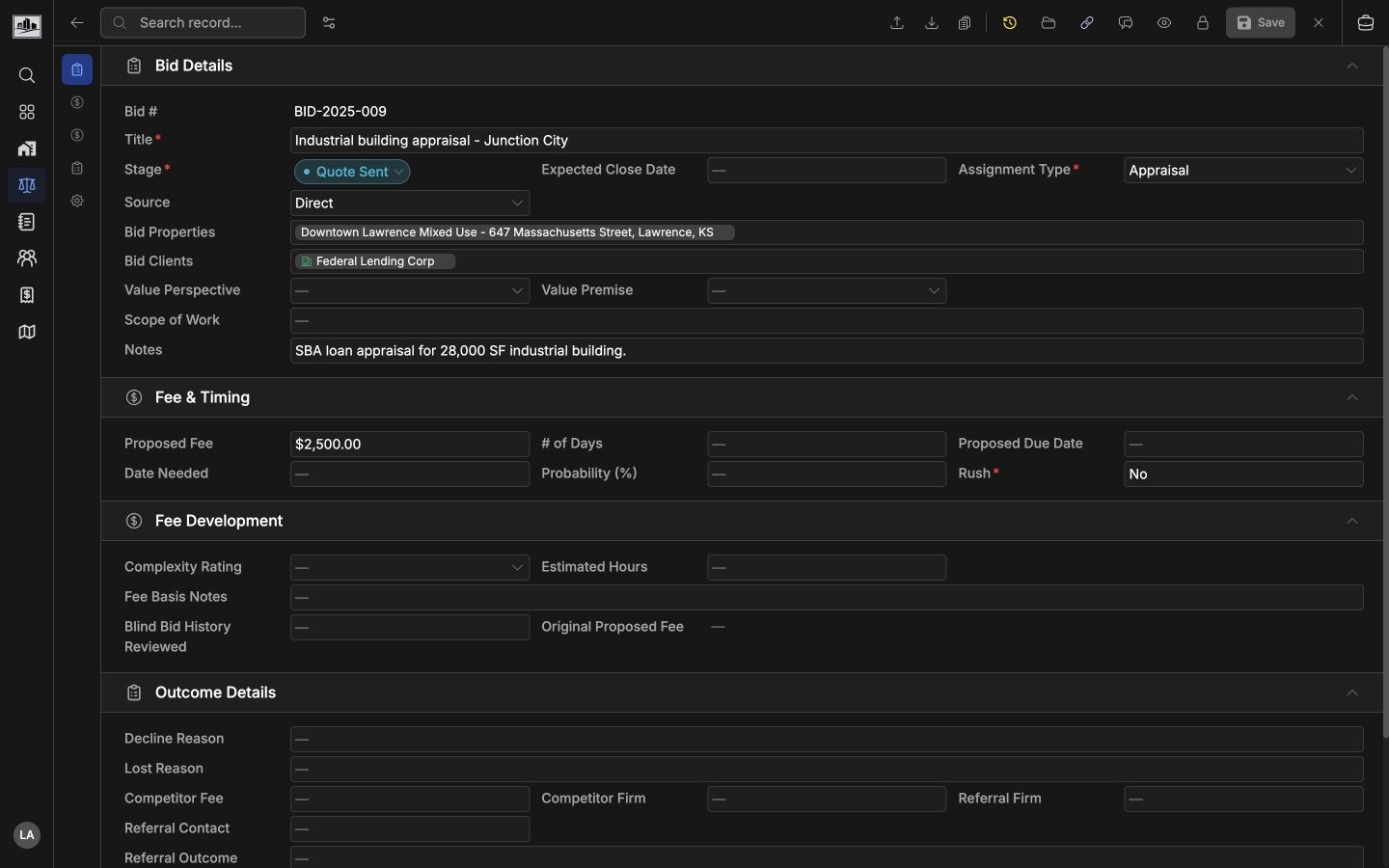Viewport: 1389px width, 868px height.
Task: Click the Search record input
Action: (x=204, y=23)
